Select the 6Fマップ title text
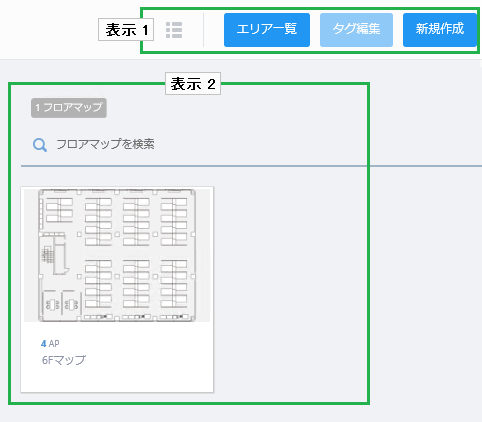The width and height of the screenshot is (482, 422). click(64, 360)
